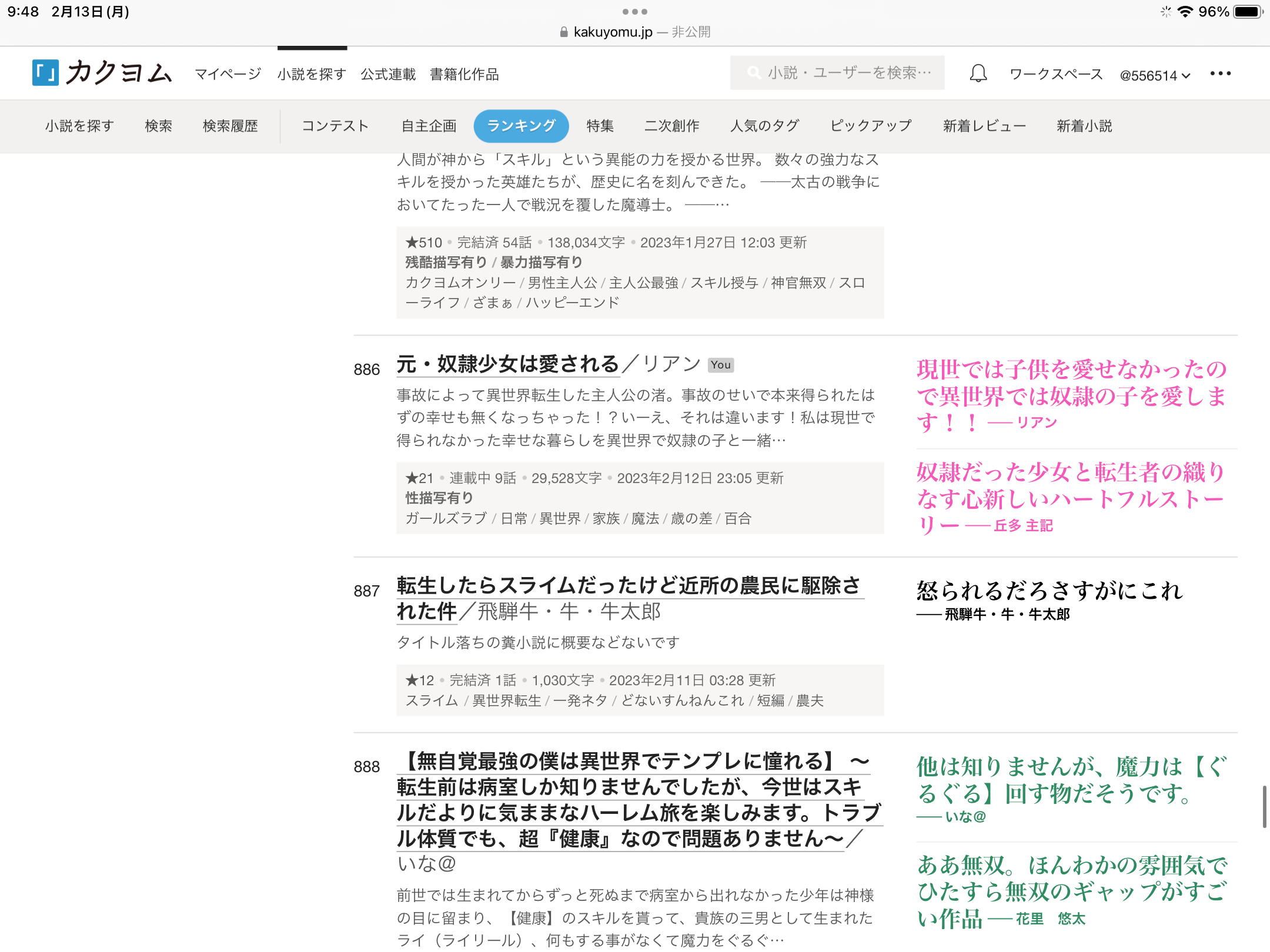Open notifications bell icon

tap(978, 73)
